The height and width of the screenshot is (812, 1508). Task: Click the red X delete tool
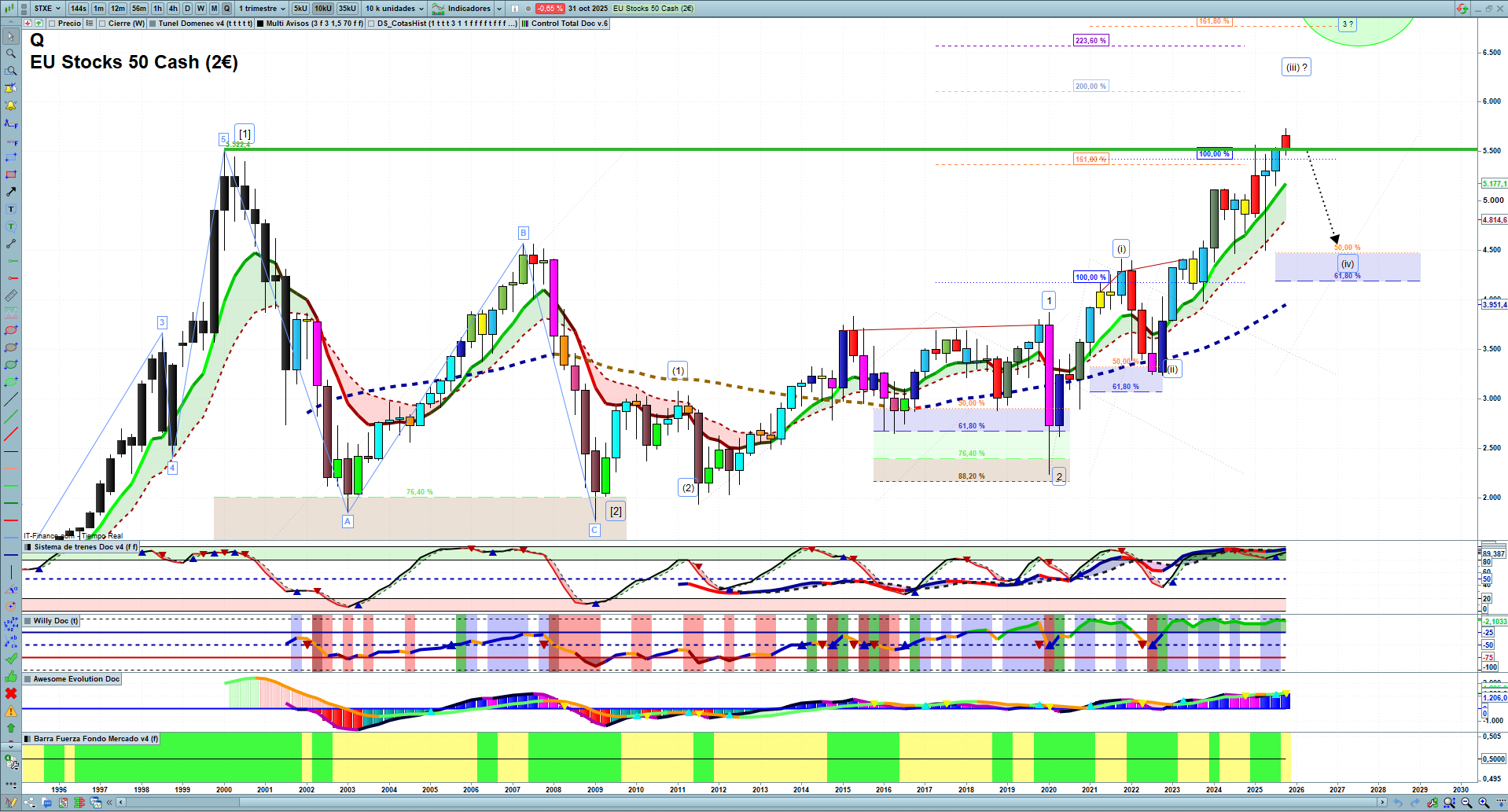tap(11, 693)
